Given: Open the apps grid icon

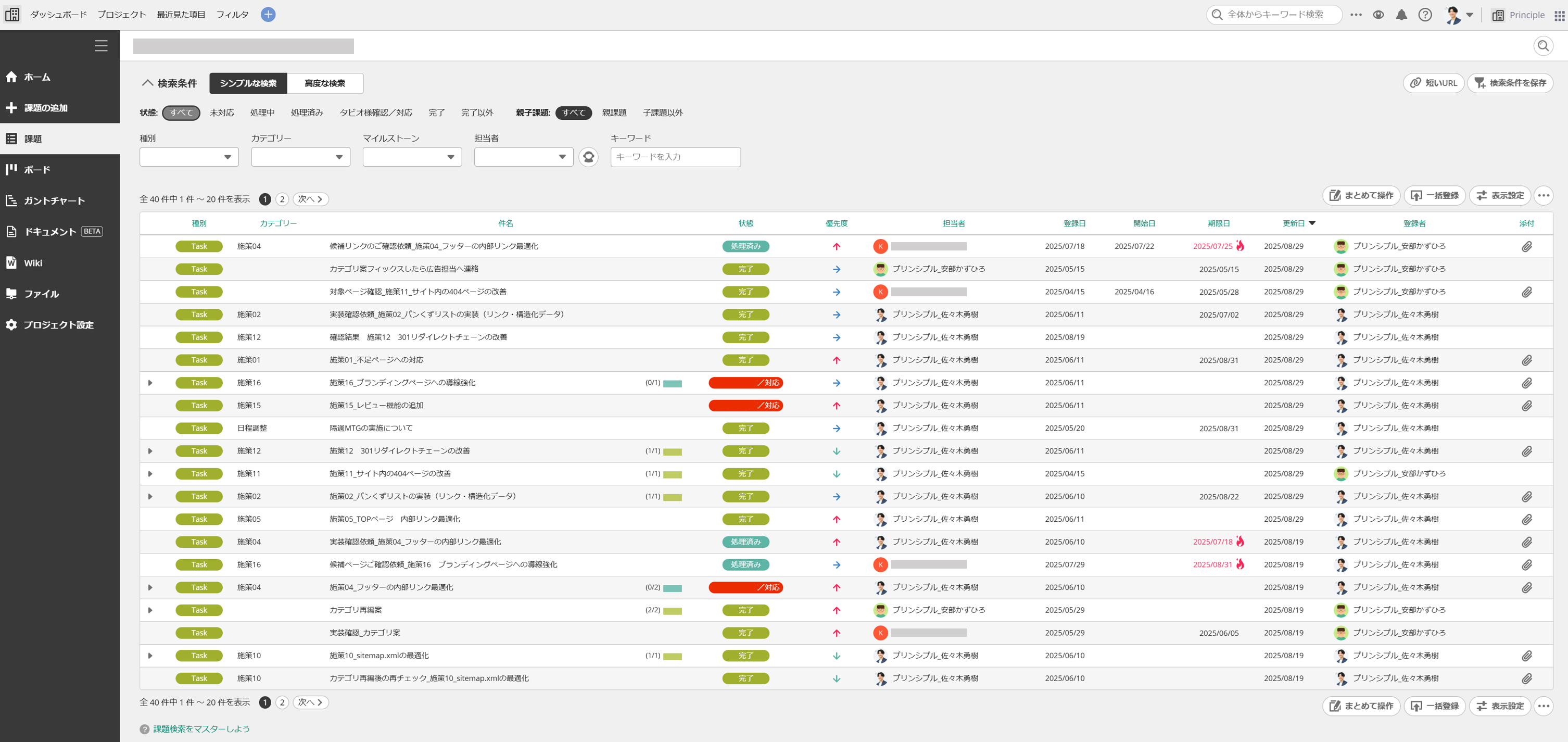Looking at the screenshot, I should [1559, 15].
